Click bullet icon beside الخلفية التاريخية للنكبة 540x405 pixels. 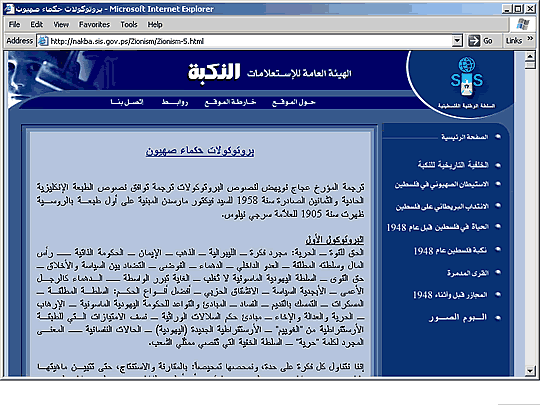coord(498,165)
